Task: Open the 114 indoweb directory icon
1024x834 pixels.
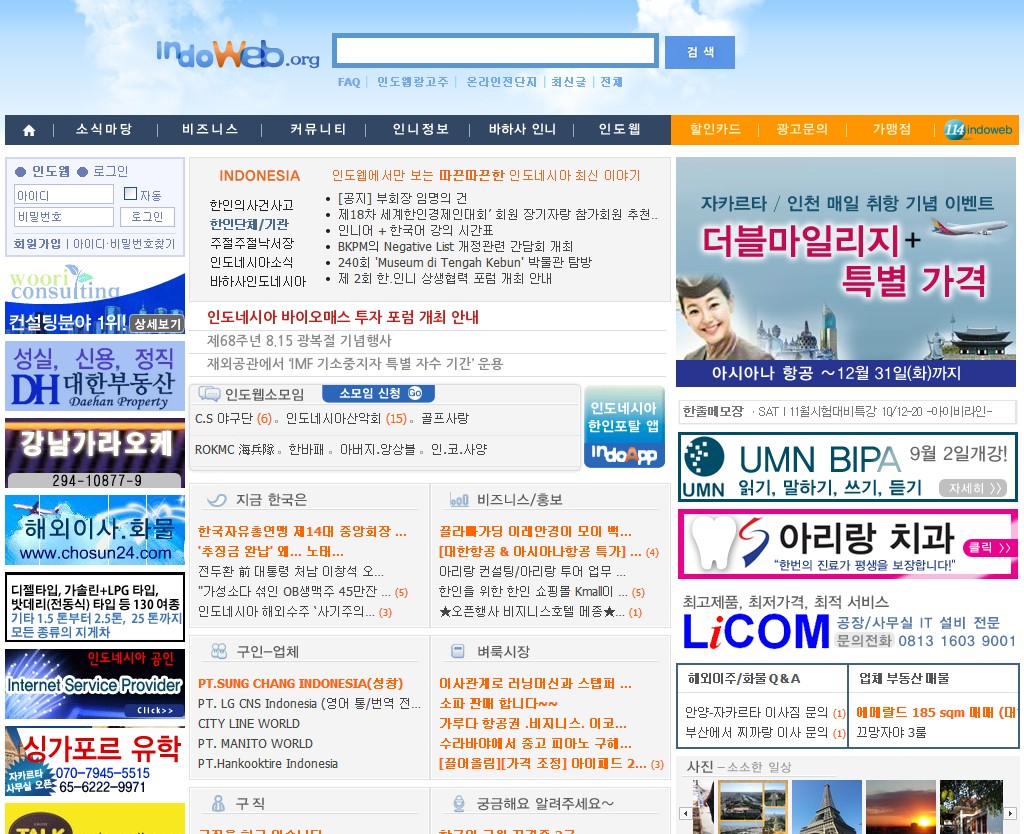Action: [978, 129]
